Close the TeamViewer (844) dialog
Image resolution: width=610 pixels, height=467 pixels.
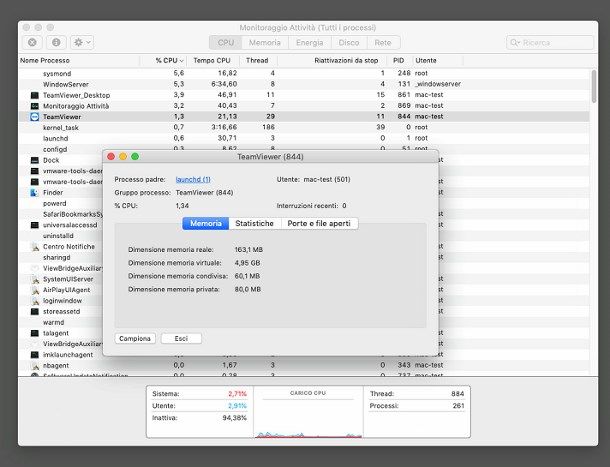coord(111,156)
